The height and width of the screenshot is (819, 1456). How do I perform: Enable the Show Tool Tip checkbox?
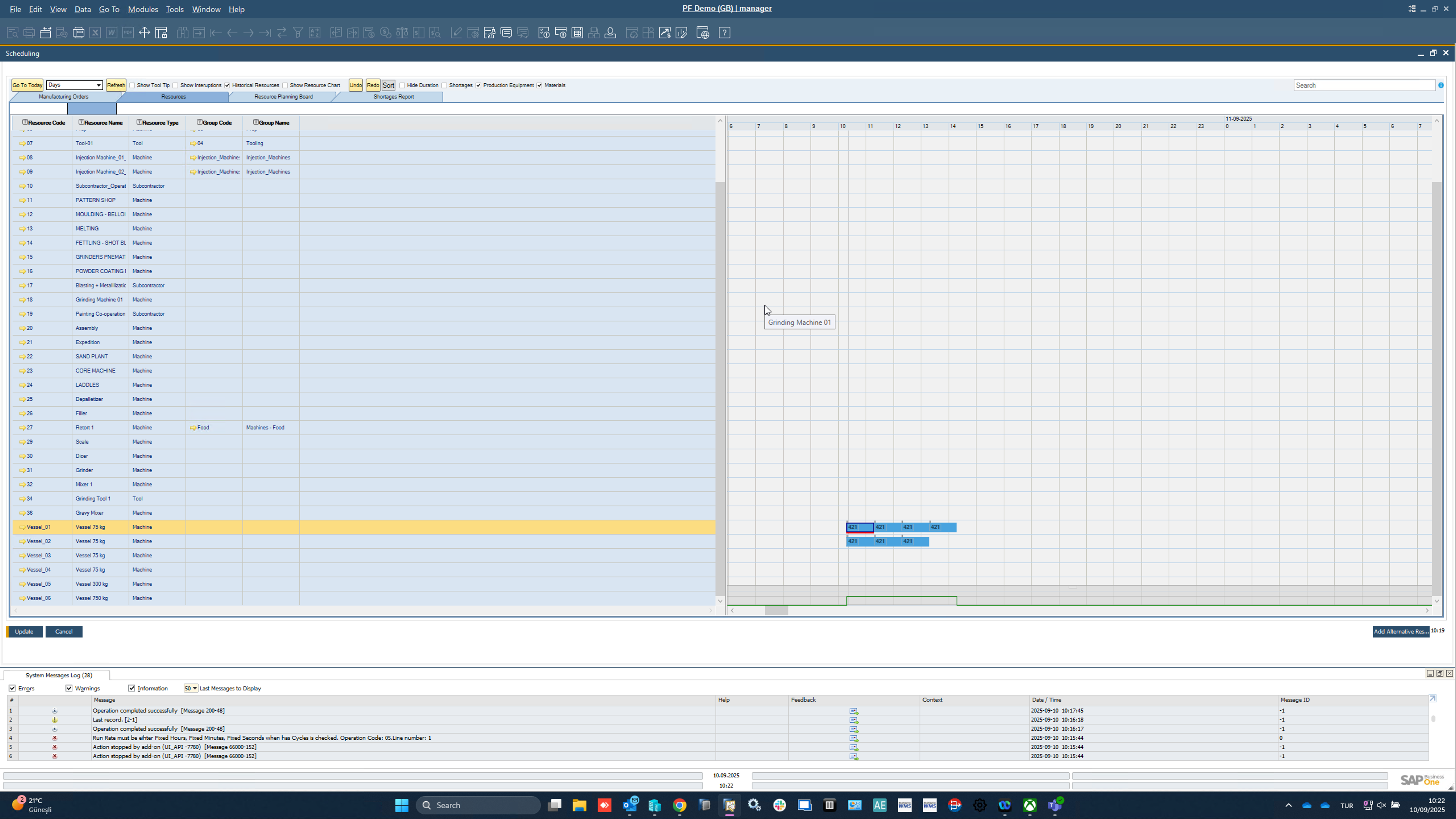pyautogui.click(x=132, y=85)
